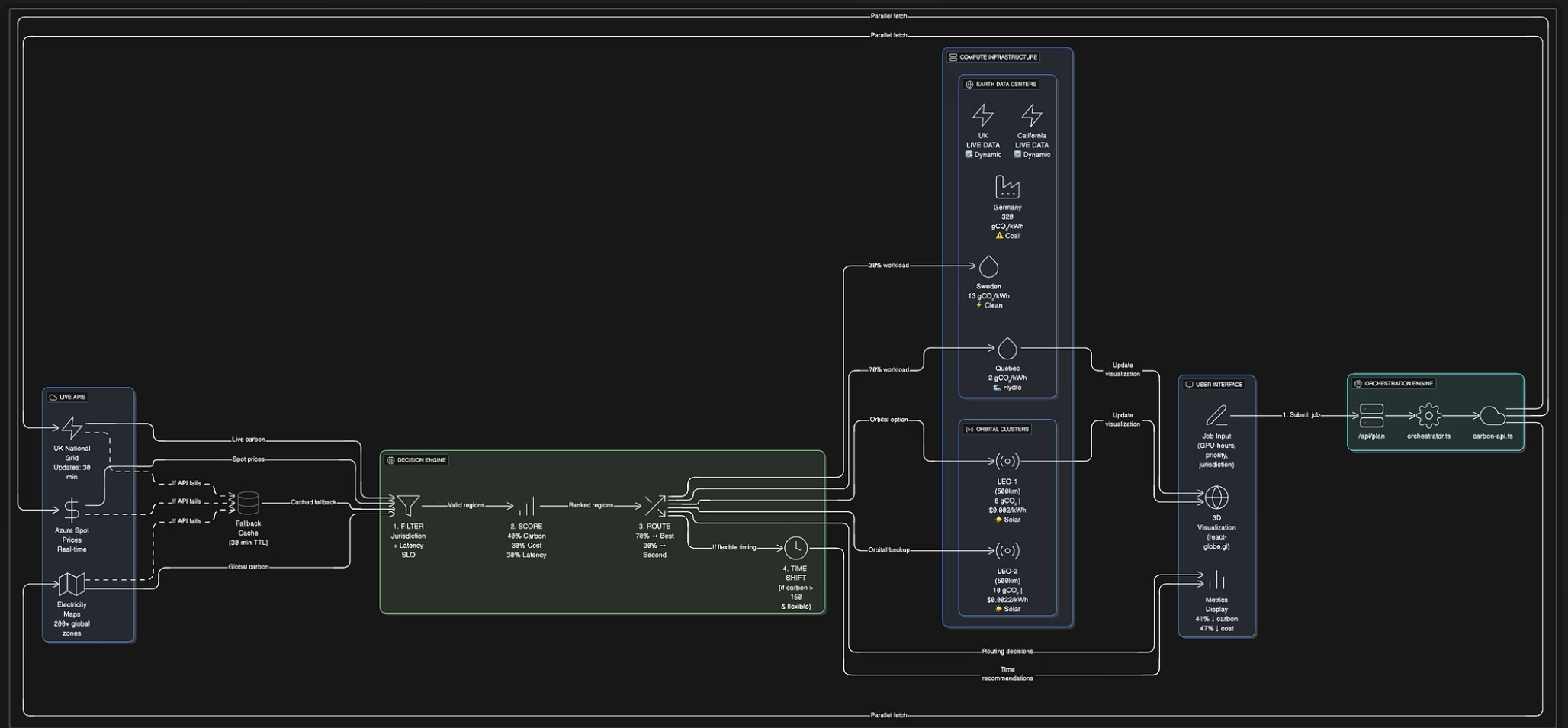Screen dimensions: 1568x728
Task: Click the Quebec hydro droplet icon
Action: point(1007,348)
